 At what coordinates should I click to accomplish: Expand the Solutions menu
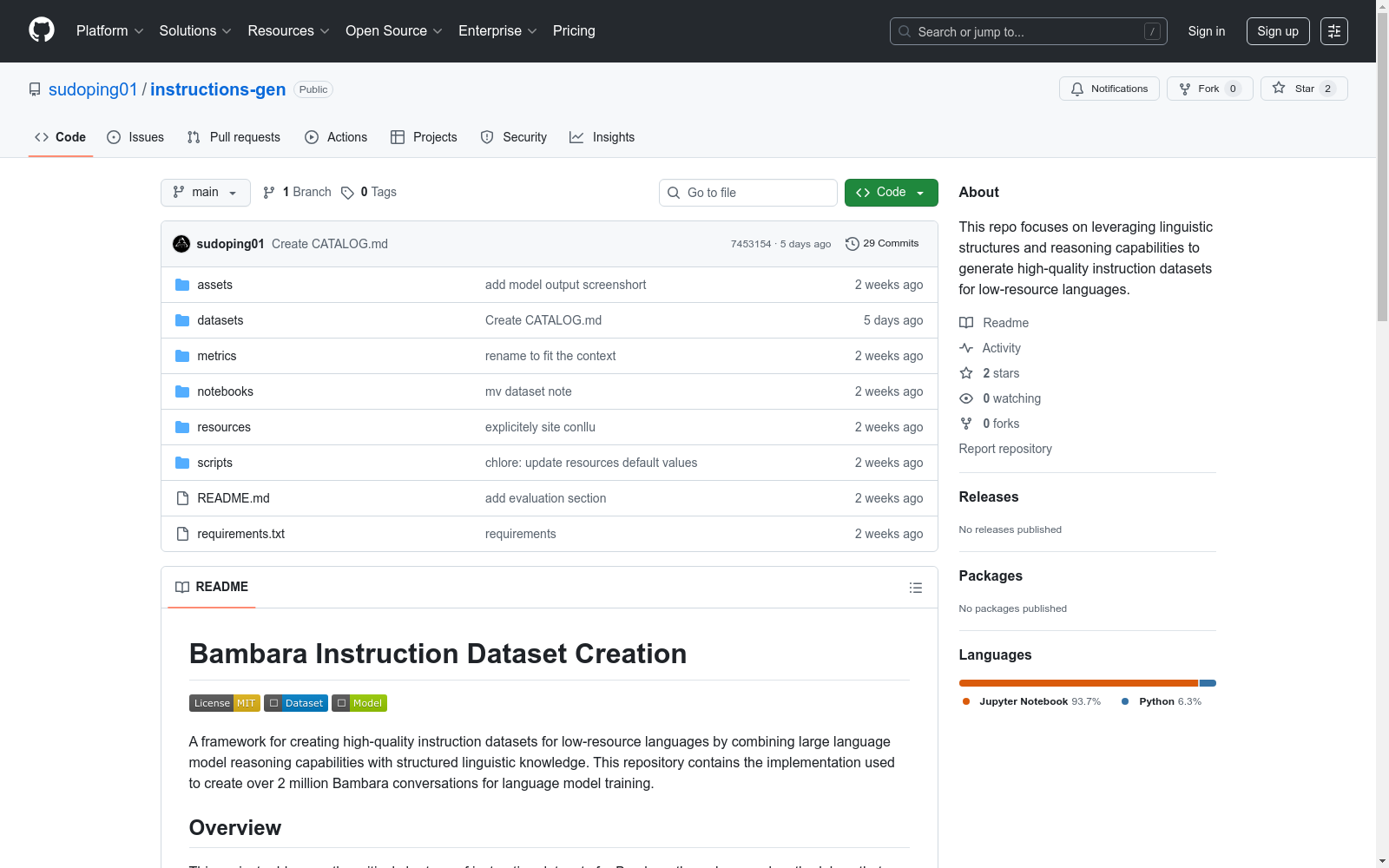[x=195, y=31]
